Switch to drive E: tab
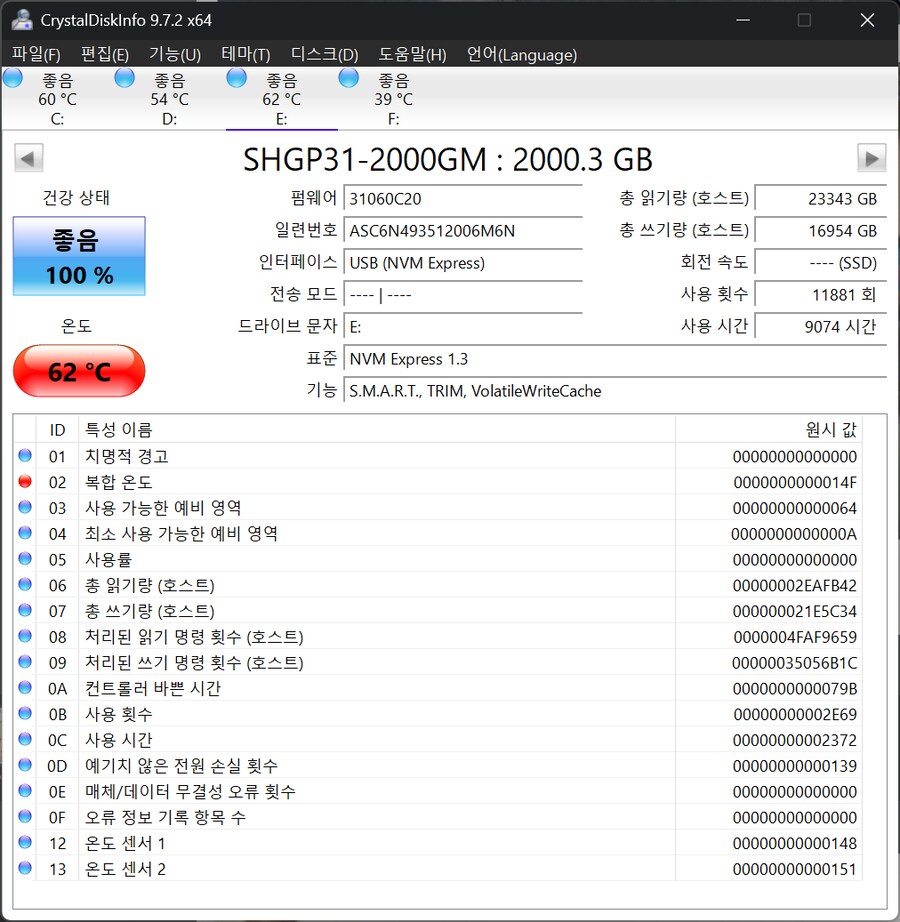Viewport: 900px width, 922px height. pos(281,95)
